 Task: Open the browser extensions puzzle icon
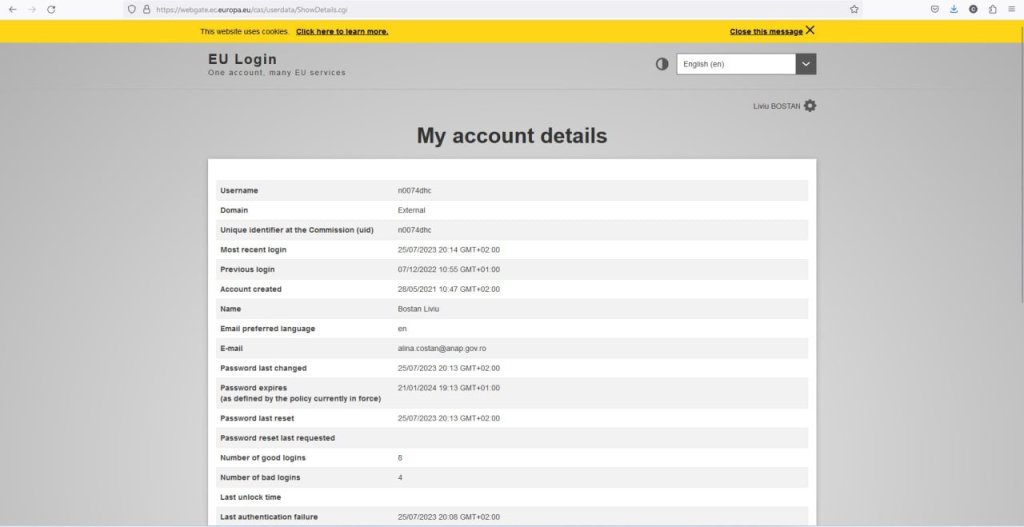click(x=992, y=9)
